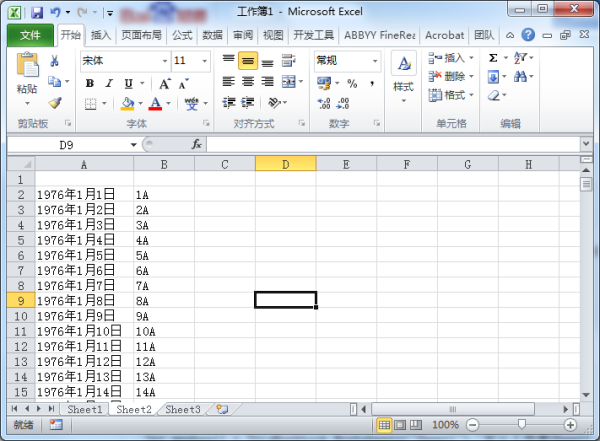Click the red font color A
The width and height of the screenshot is (600, 441).
coord(155,103)
